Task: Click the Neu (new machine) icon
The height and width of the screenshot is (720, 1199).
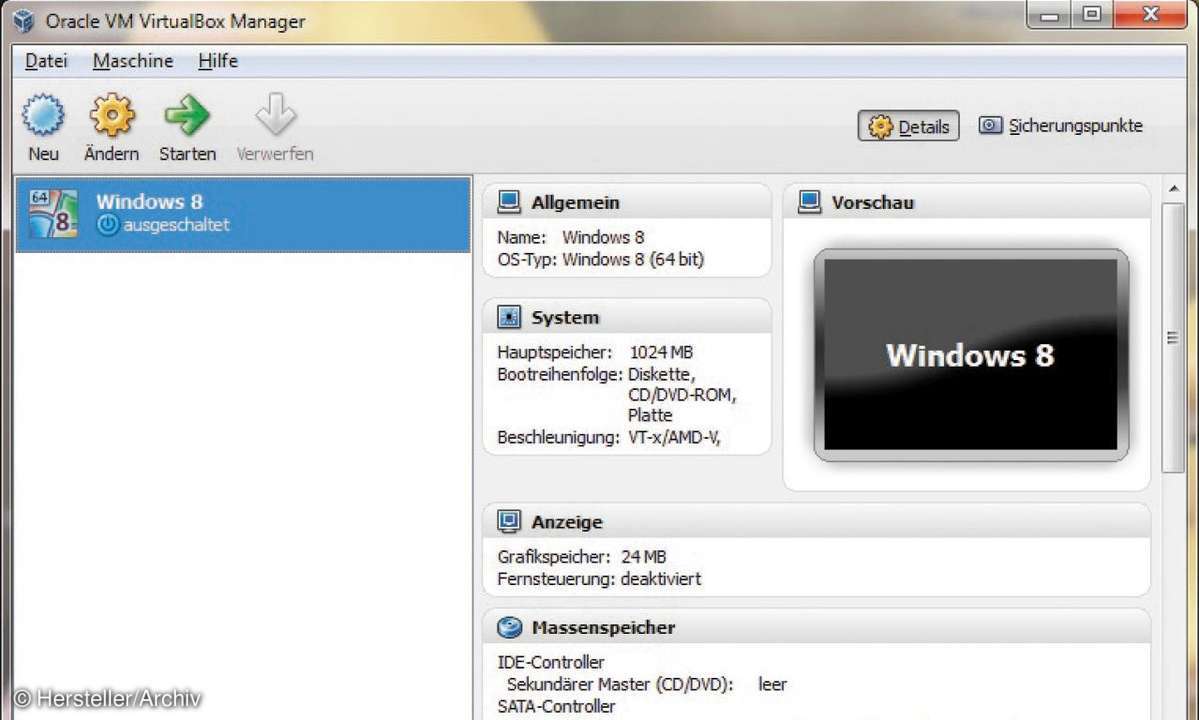Action: point(43,115)
